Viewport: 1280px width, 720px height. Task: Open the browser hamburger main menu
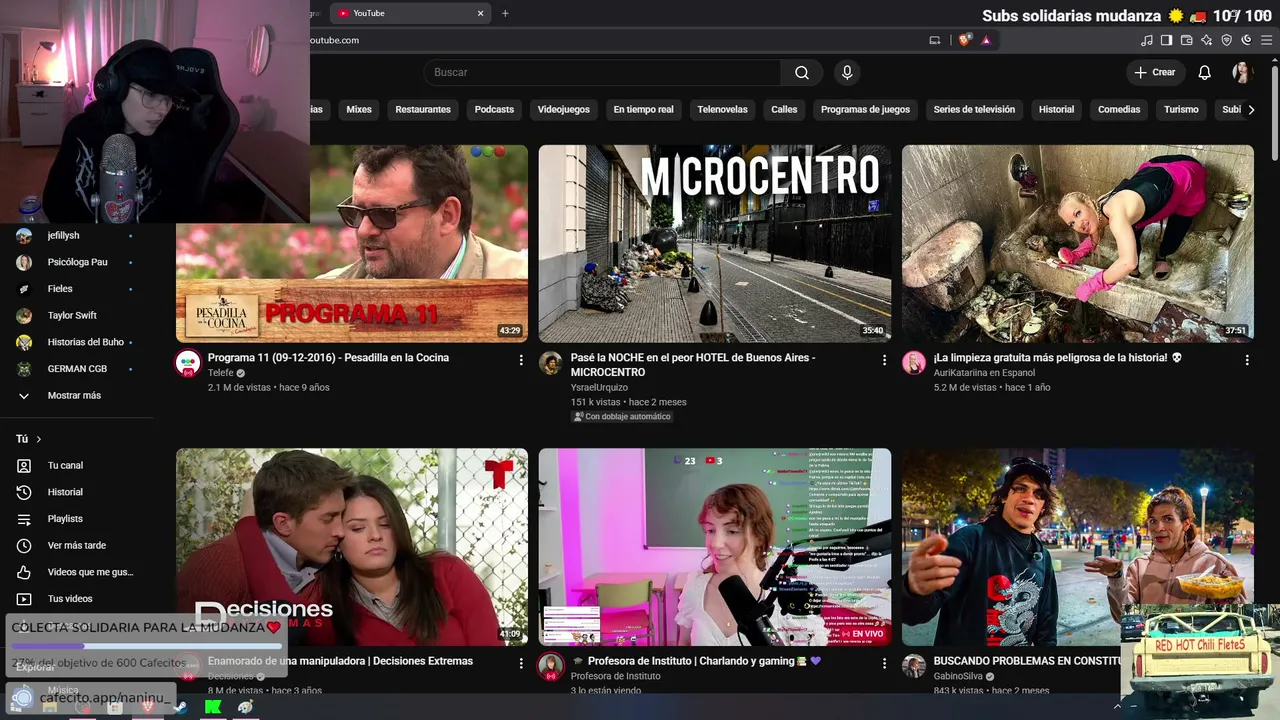click(1267, 40)
